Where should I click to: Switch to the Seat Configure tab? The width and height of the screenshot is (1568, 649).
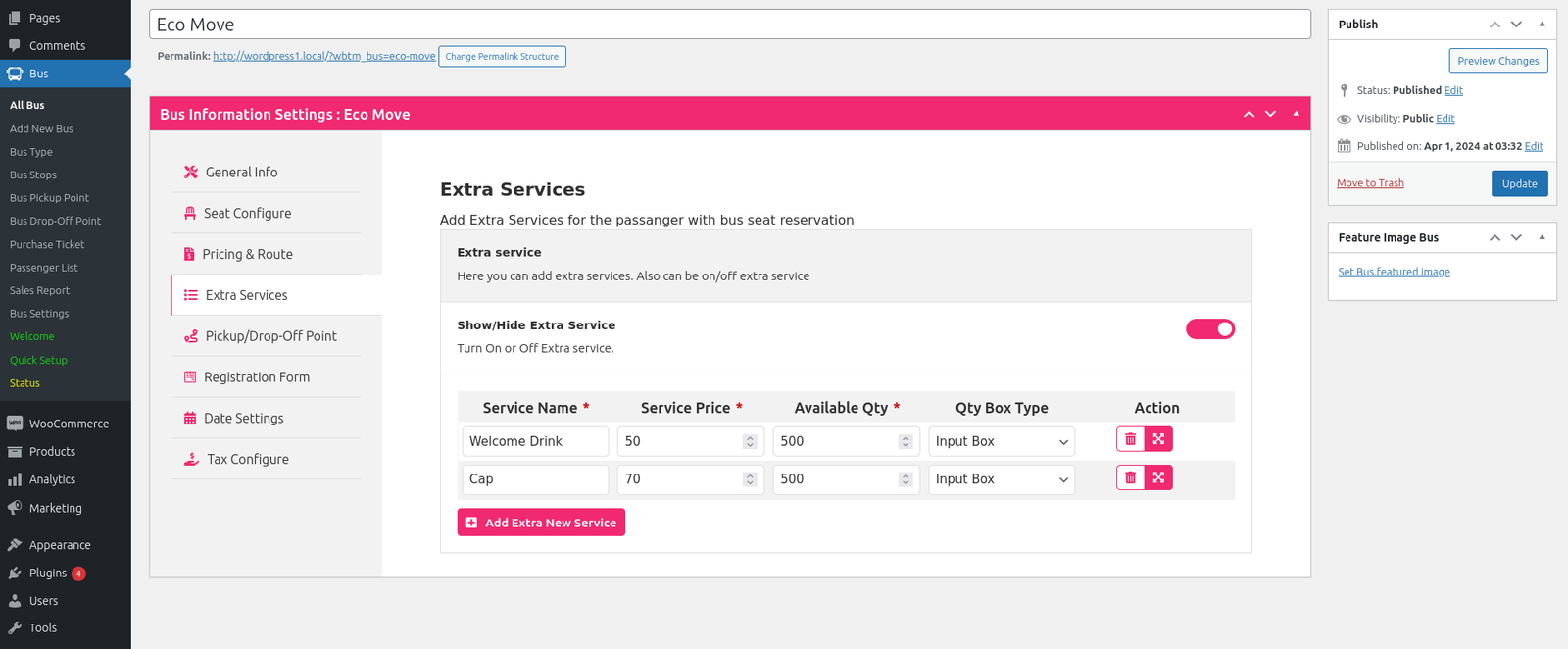tap(247, 213)
